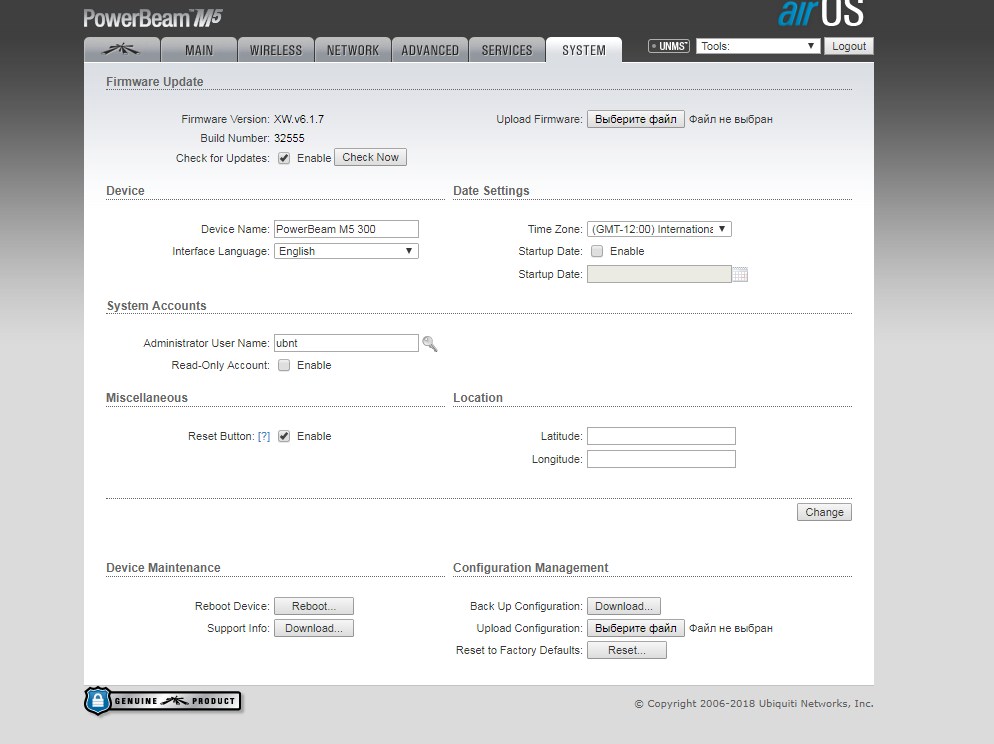994x744 pixels.
Task: Click the PowerBeam M5 logo
Action: (153, 18)
